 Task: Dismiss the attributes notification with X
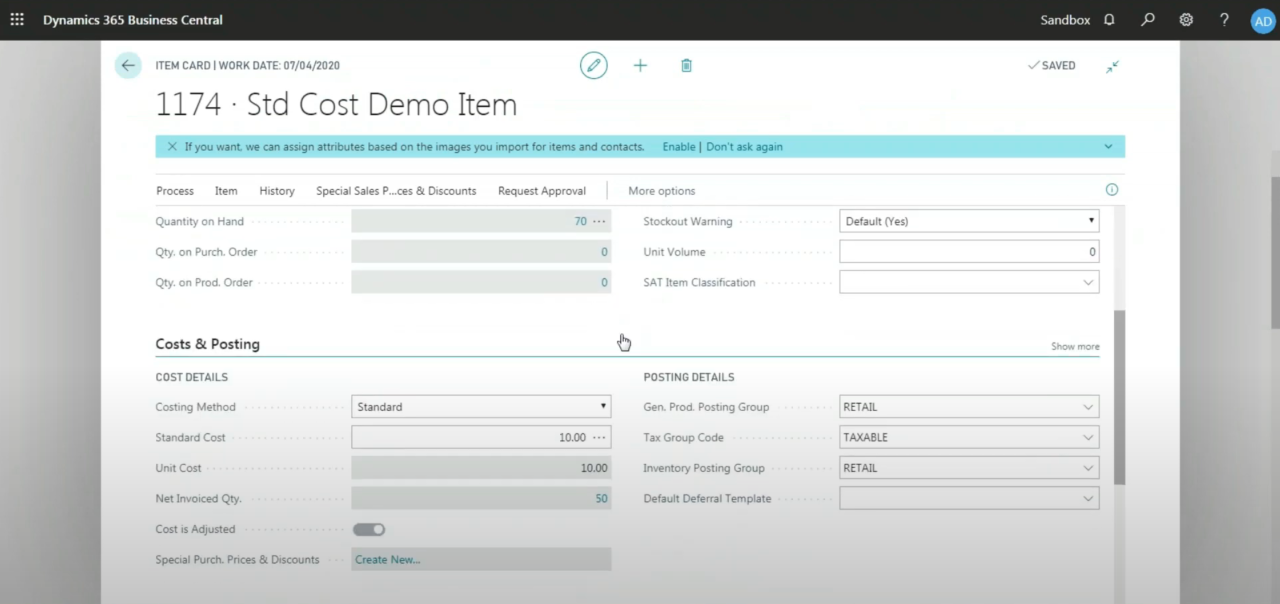point(172,146)
